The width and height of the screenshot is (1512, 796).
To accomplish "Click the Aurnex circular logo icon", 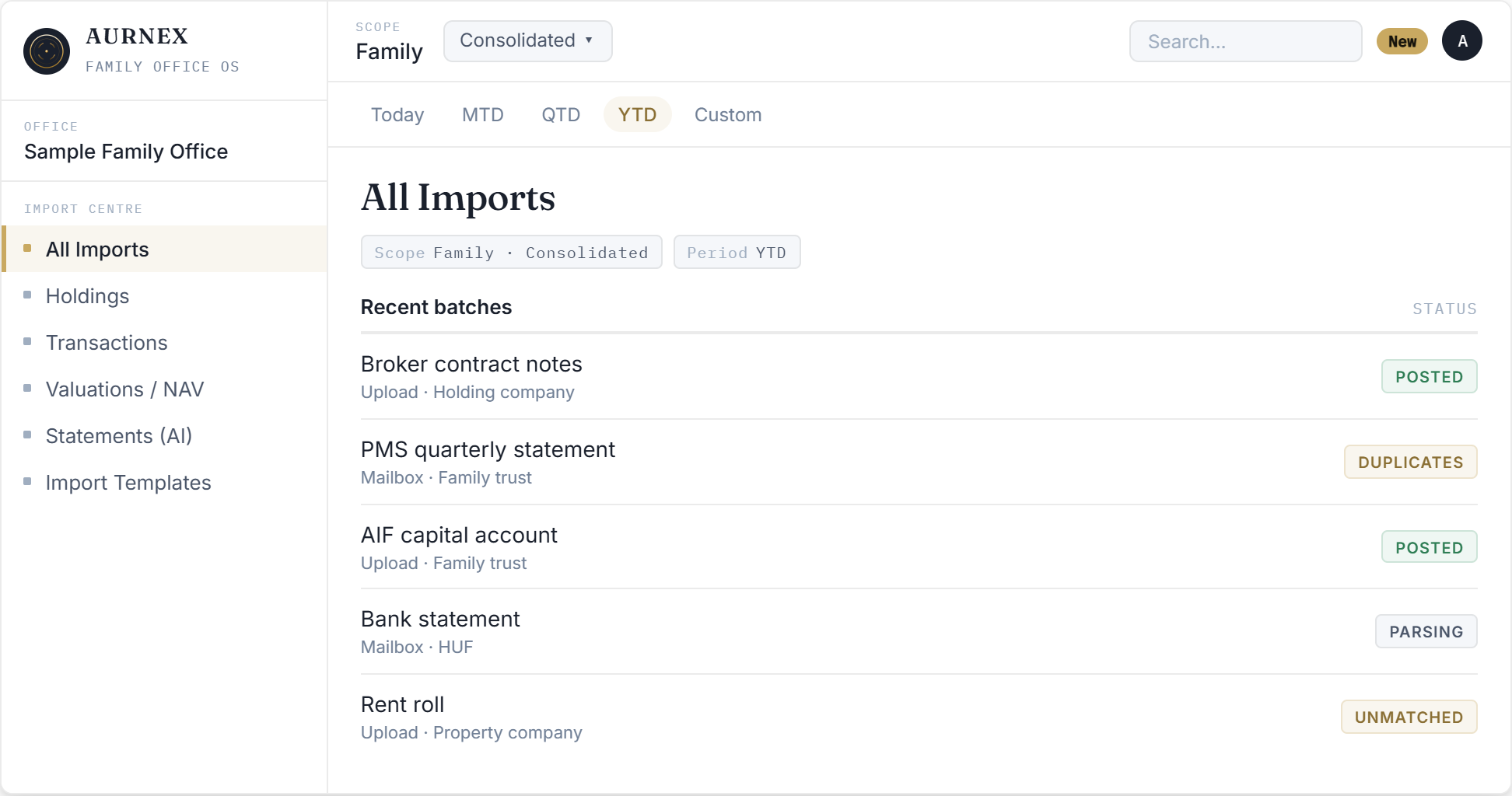I will 47,51.
